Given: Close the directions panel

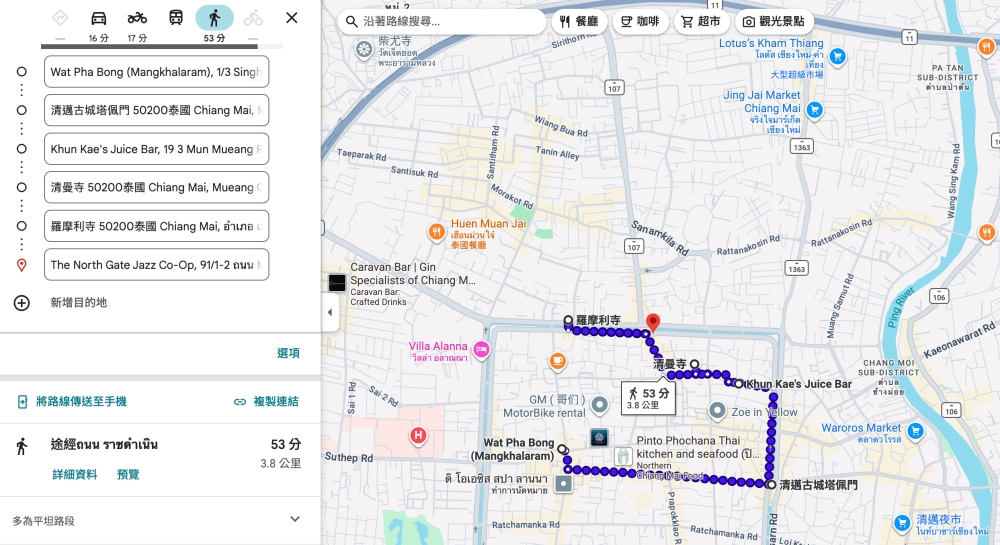Looking at the screenshot, I should (292, 18).
